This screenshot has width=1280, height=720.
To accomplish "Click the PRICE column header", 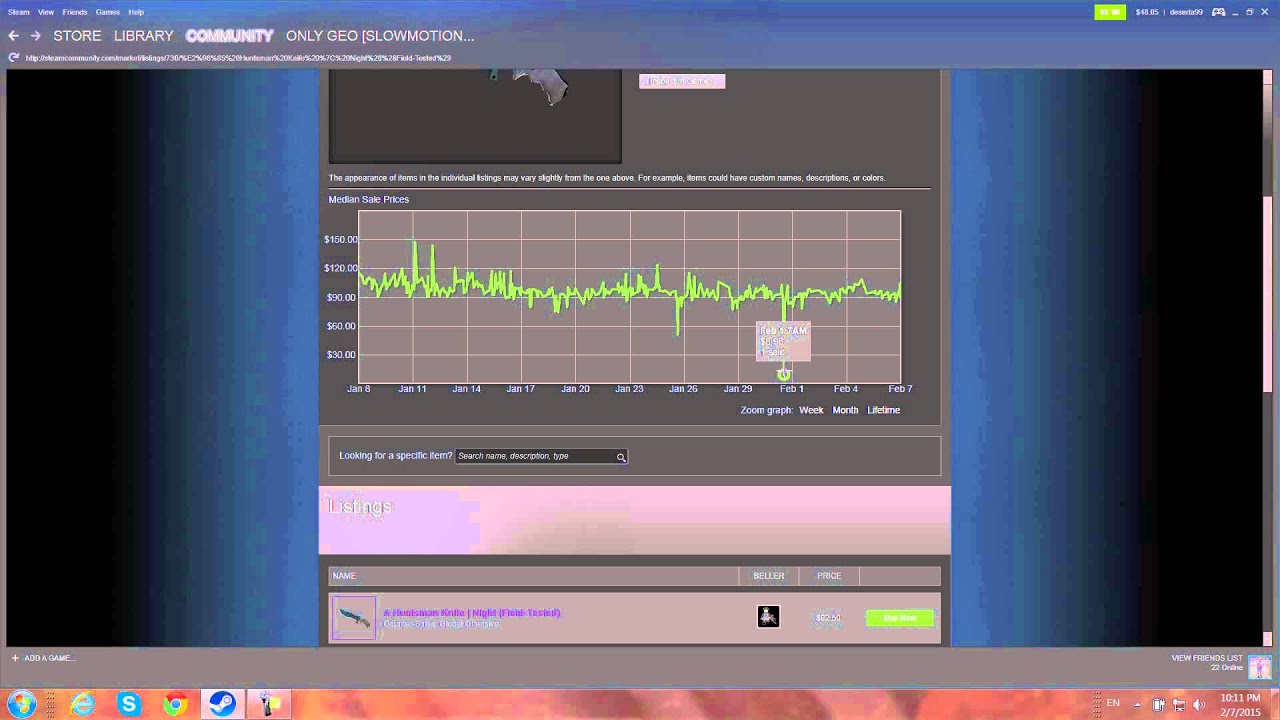I will coord(829,576).
